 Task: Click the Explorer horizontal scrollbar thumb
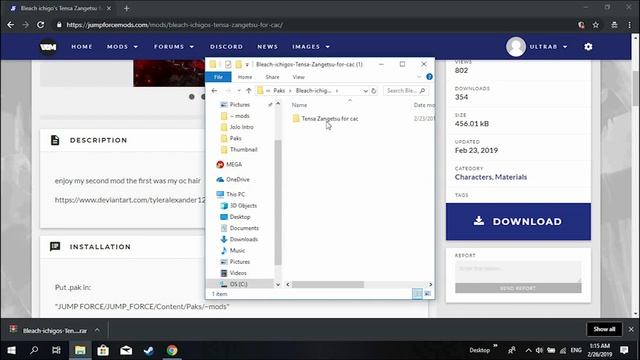pos(328,284)
